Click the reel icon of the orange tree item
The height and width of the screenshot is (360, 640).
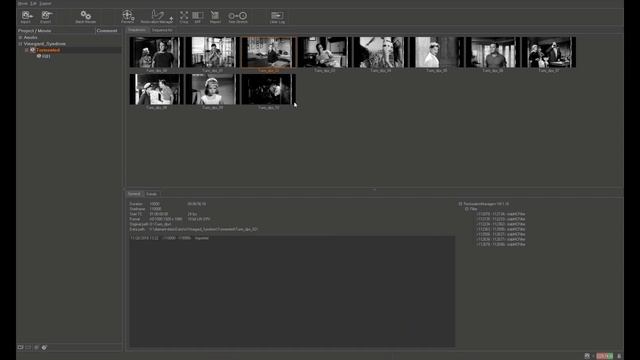point(33,50)
